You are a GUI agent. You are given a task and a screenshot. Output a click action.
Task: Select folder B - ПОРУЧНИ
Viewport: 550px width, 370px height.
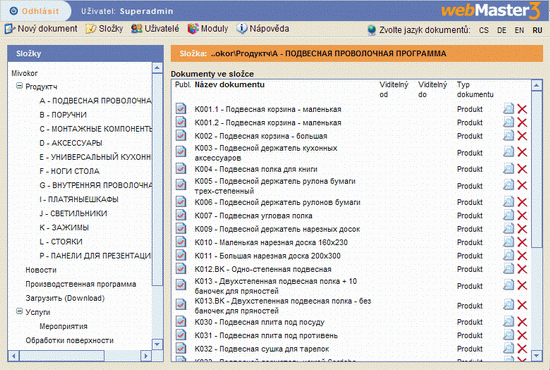(63, 115)
